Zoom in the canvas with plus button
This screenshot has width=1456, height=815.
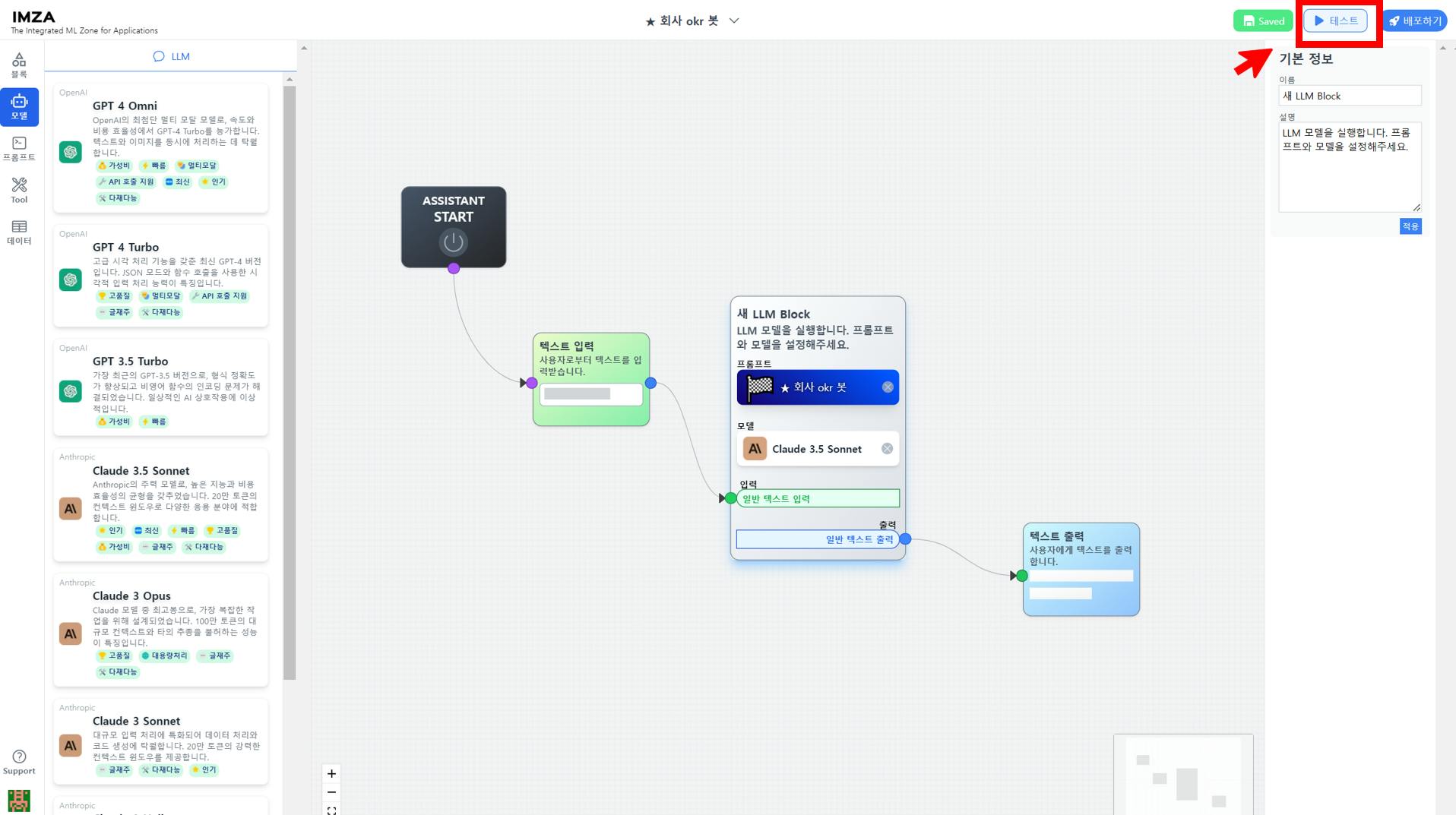point(331,773)
